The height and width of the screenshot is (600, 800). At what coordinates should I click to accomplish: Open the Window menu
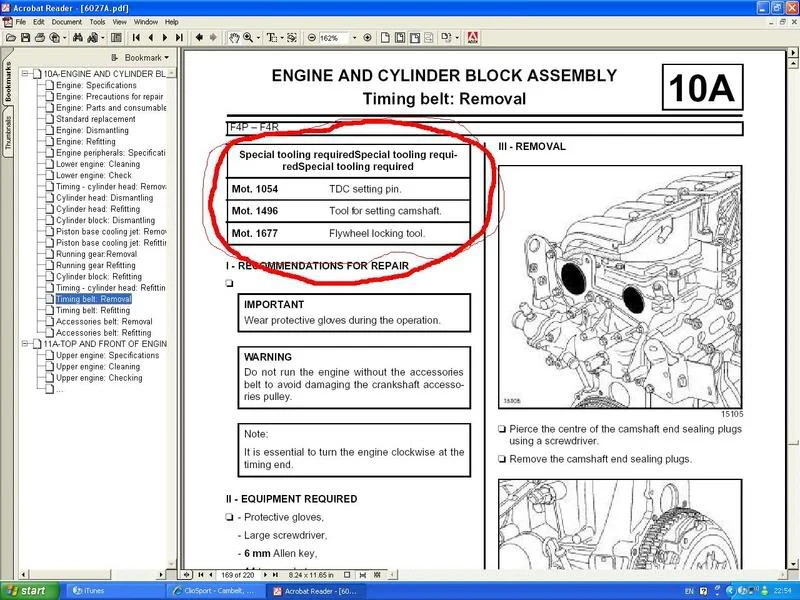tap(145, 22)
